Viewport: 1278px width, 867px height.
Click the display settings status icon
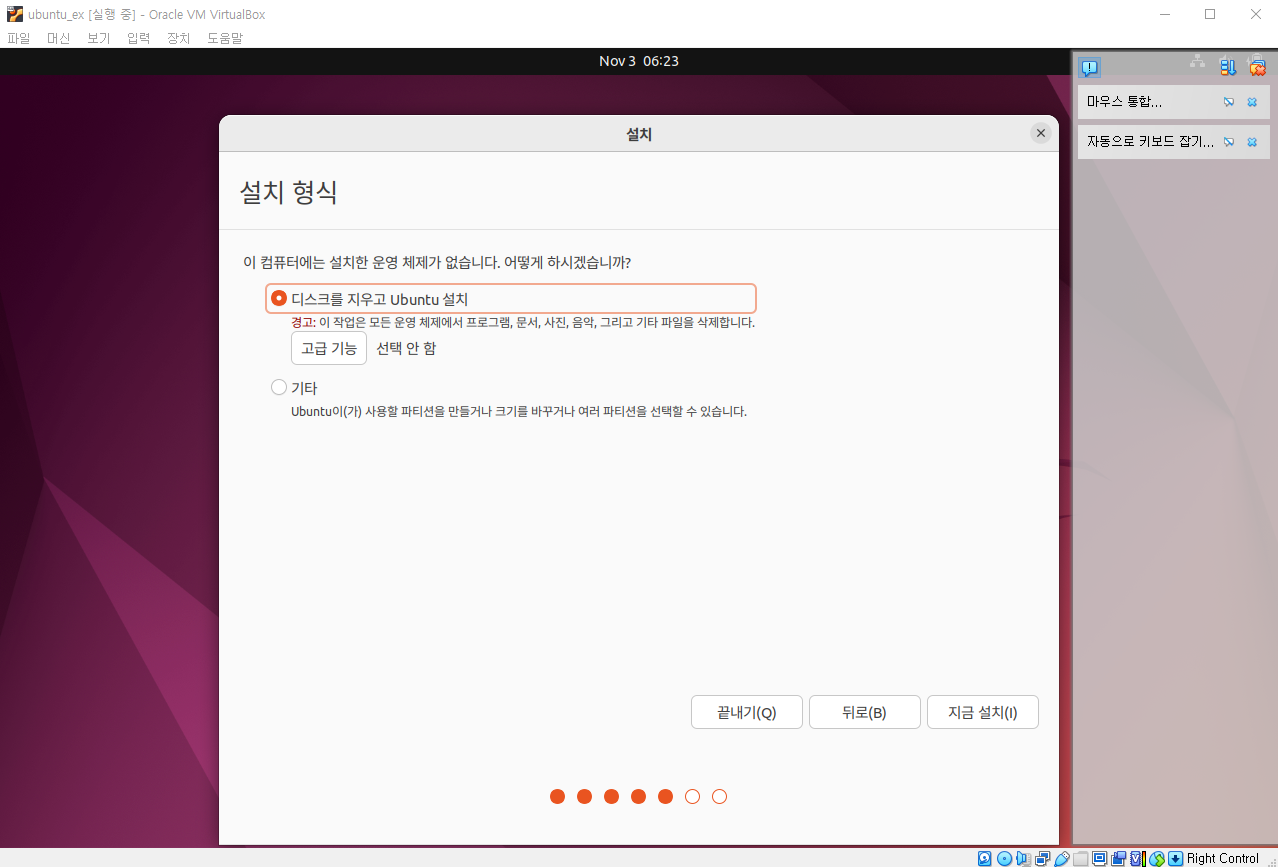pos(1100,858)
